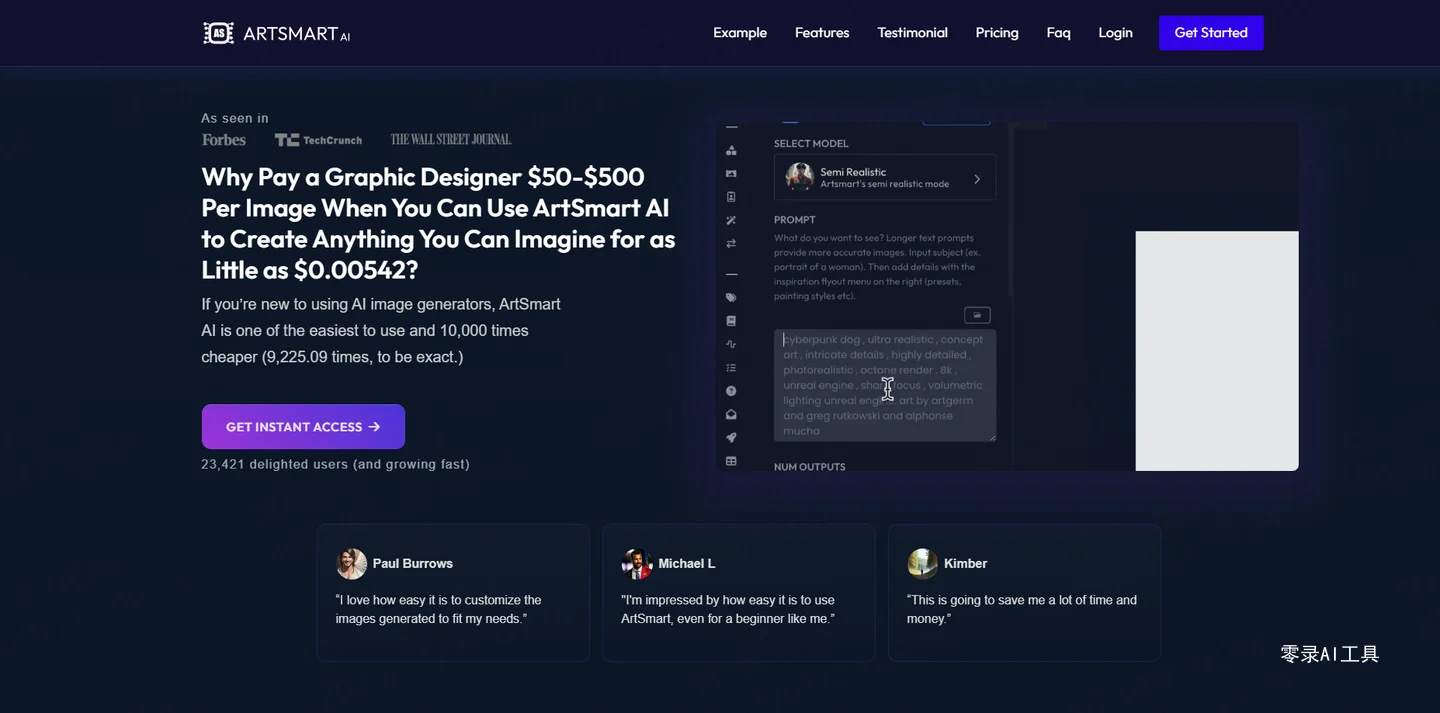This screenshot has width=1440, height=713.
Task: Click the cyberpunk dog prompt text area
Action: [885, 385]
